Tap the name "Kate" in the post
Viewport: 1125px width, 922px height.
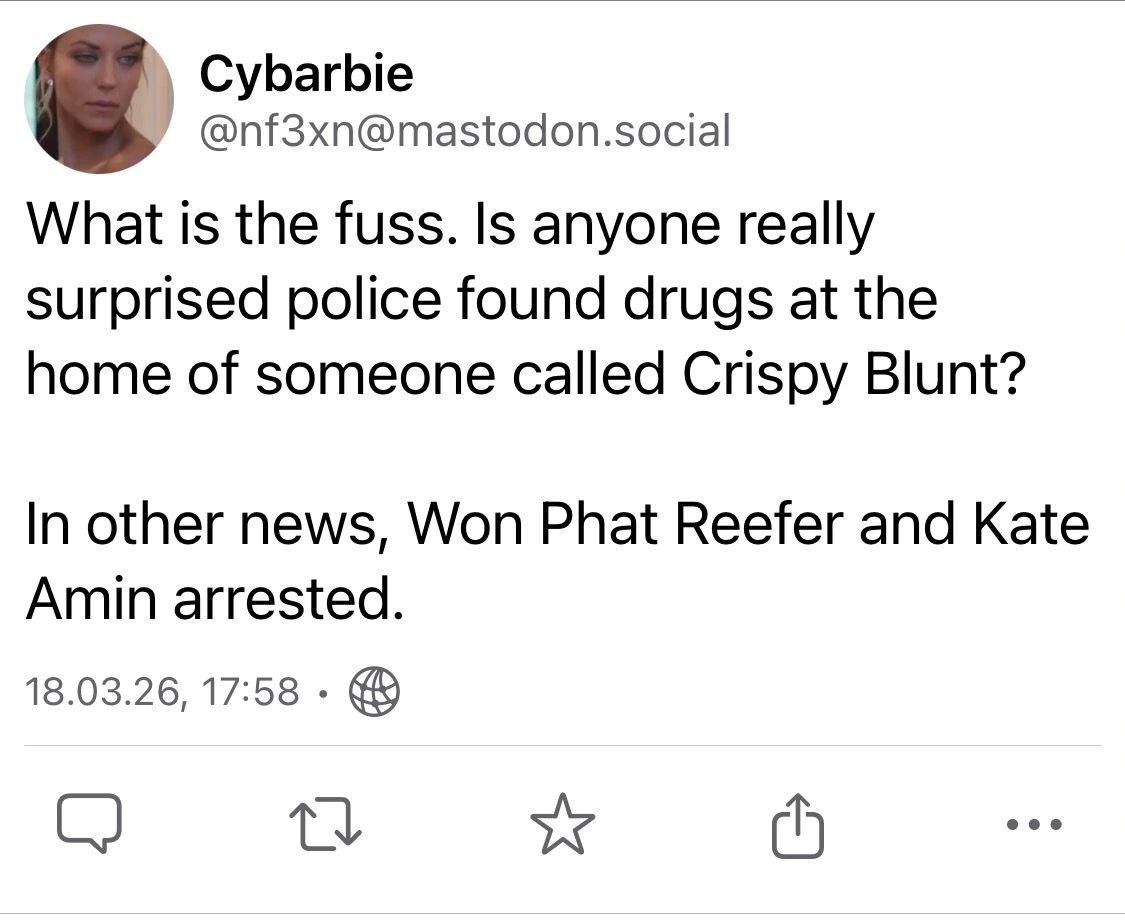pyautogui.click(x=1031, y=523)
